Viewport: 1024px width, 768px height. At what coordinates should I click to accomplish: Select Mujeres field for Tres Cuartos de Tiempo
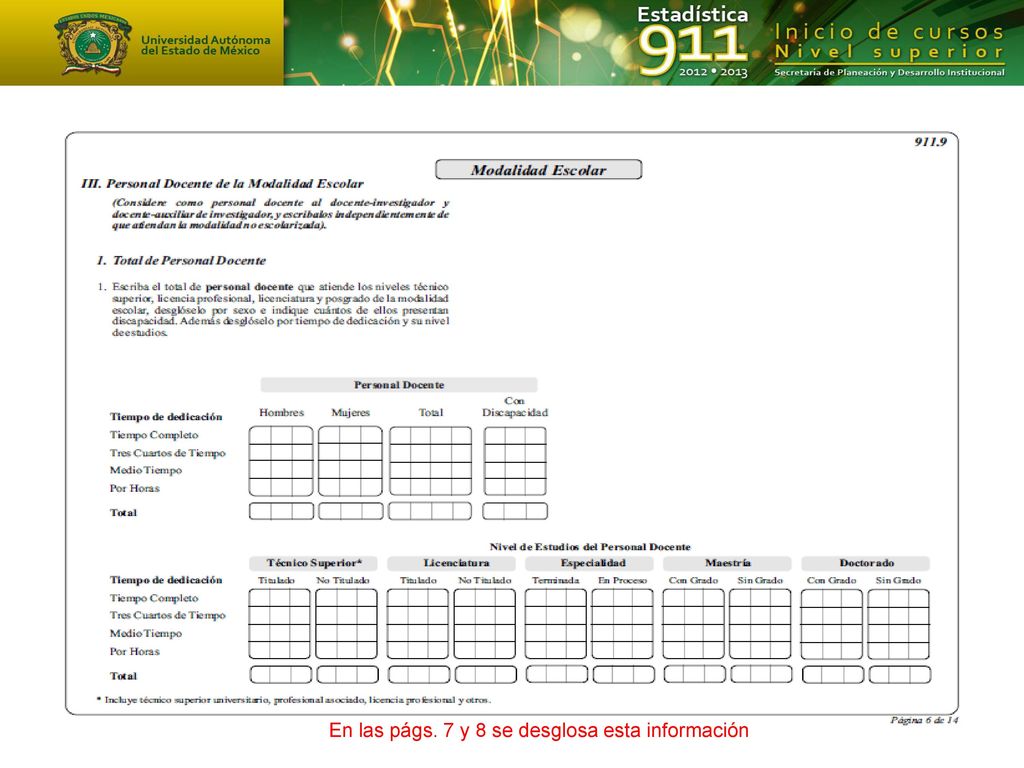[351, 453]
